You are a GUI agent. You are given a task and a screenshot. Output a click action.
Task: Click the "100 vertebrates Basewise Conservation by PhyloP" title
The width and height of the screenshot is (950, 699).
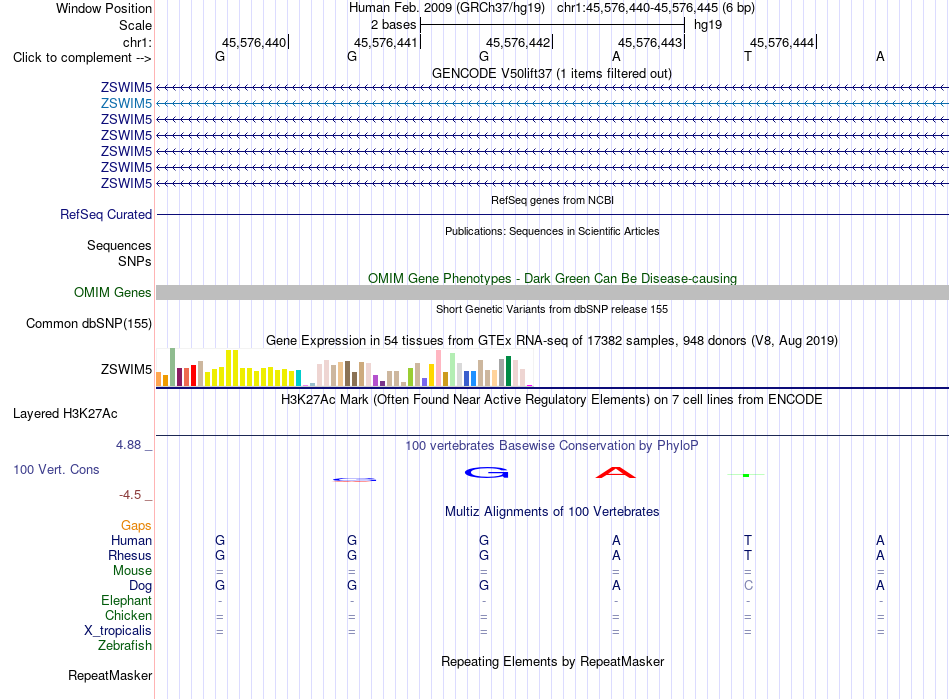coord(551,446)
